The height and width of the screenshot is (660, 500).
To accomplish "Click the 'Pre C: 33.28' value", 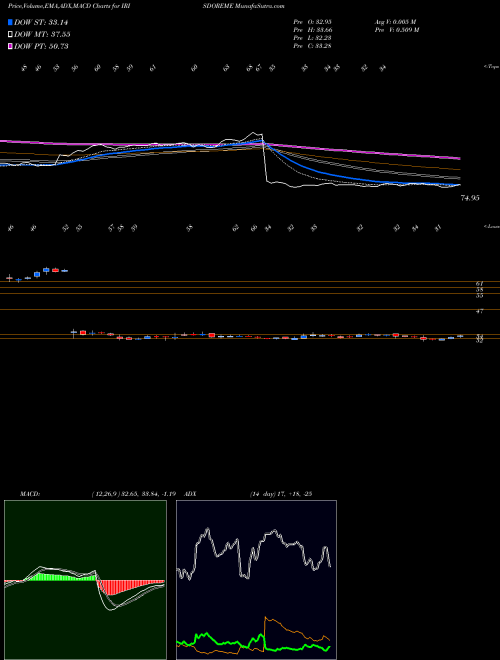I will click(x=312, y=46).
